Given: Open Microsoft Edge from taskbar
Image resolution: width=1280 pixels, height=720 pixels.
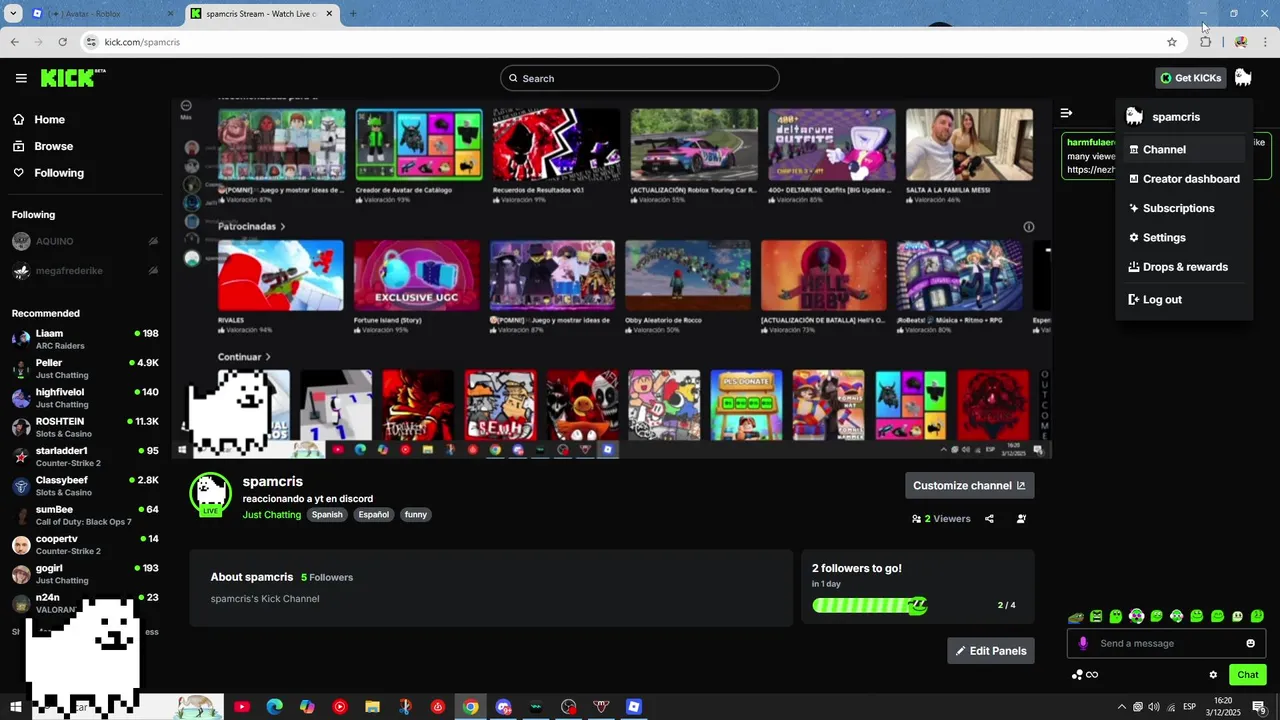Looking at the screenshot, I should point(274,707).
